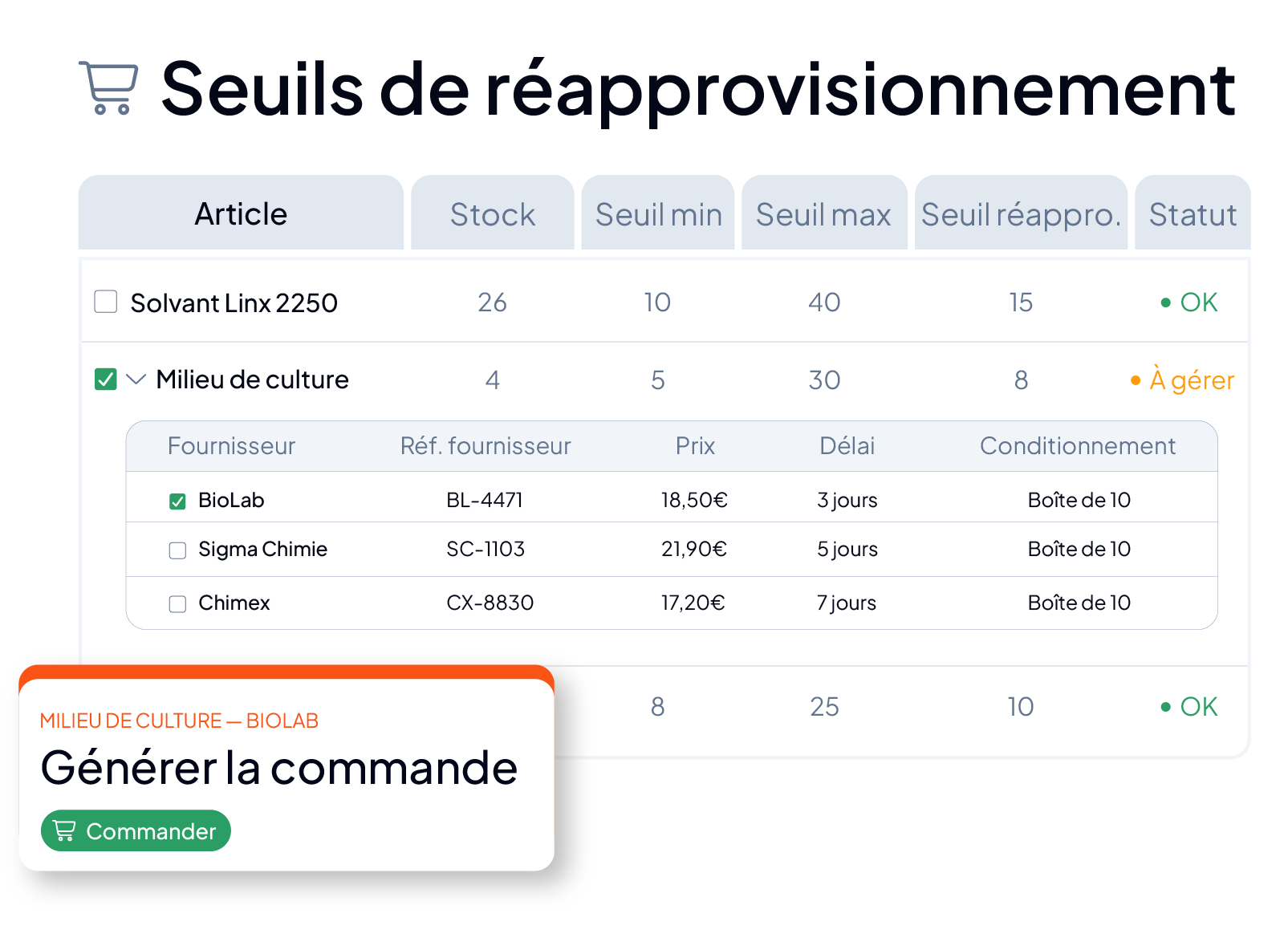Click the Délai header in supplier table
The image size is (1288, 950).
pos(847,446)
